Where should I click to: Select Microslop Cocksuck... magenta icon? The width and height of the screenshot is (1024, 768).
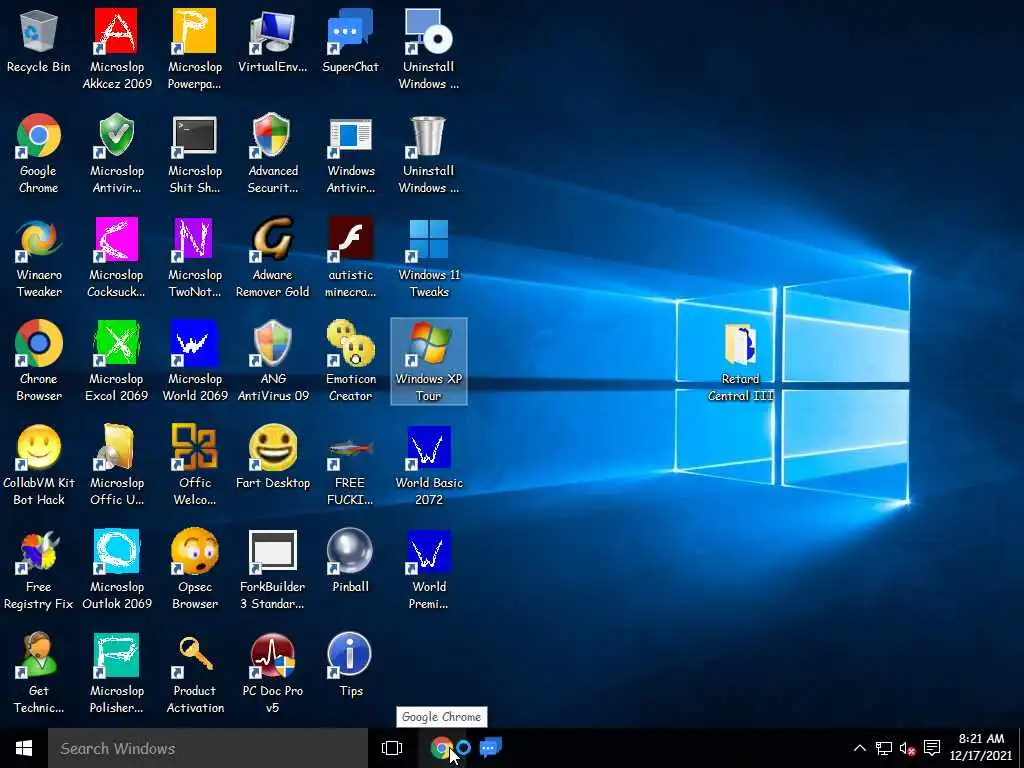click(x=117, y=257)
